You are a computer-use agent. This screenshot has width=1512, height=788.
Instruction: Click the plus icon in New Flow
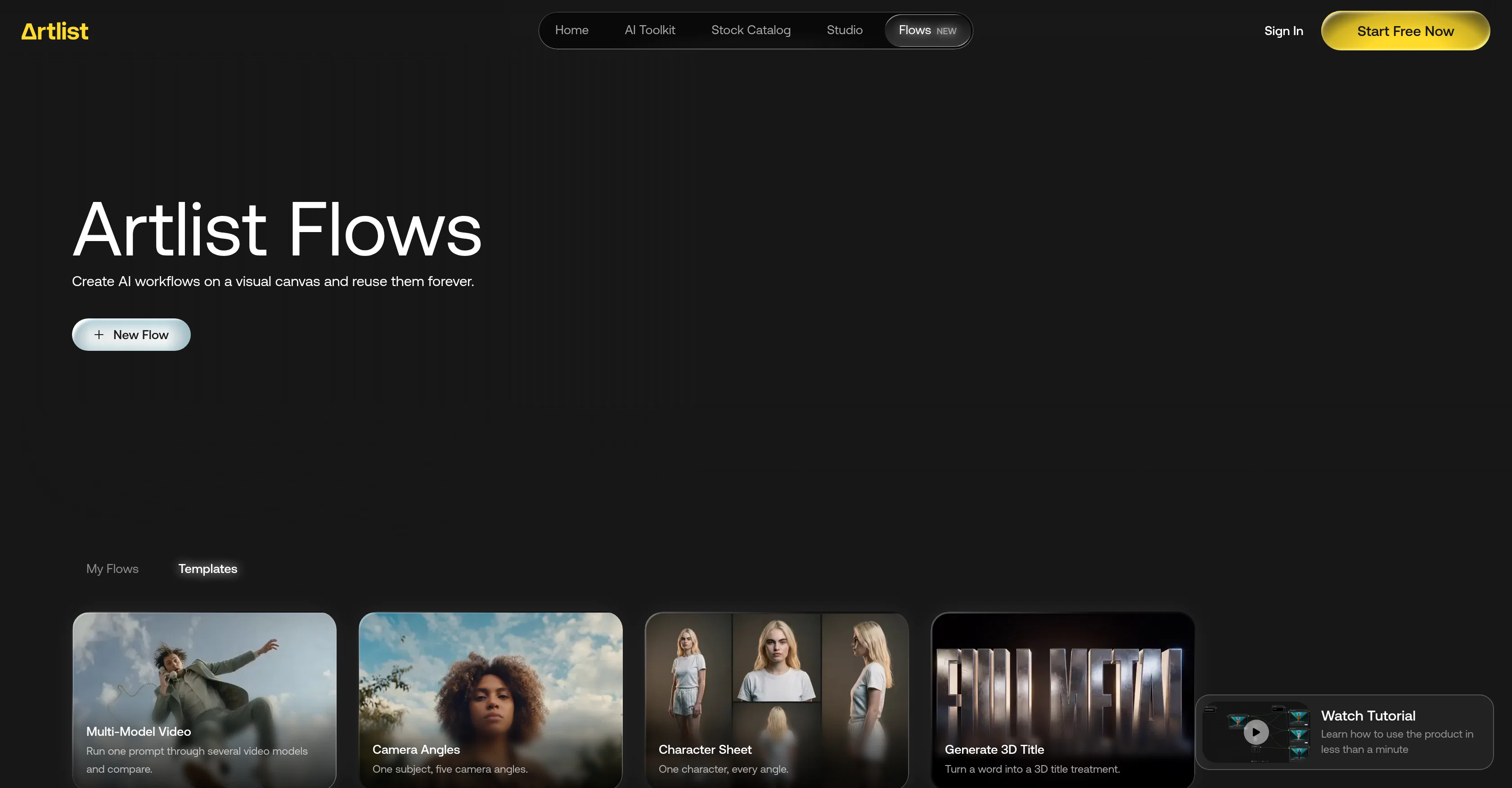click(99, 335)
